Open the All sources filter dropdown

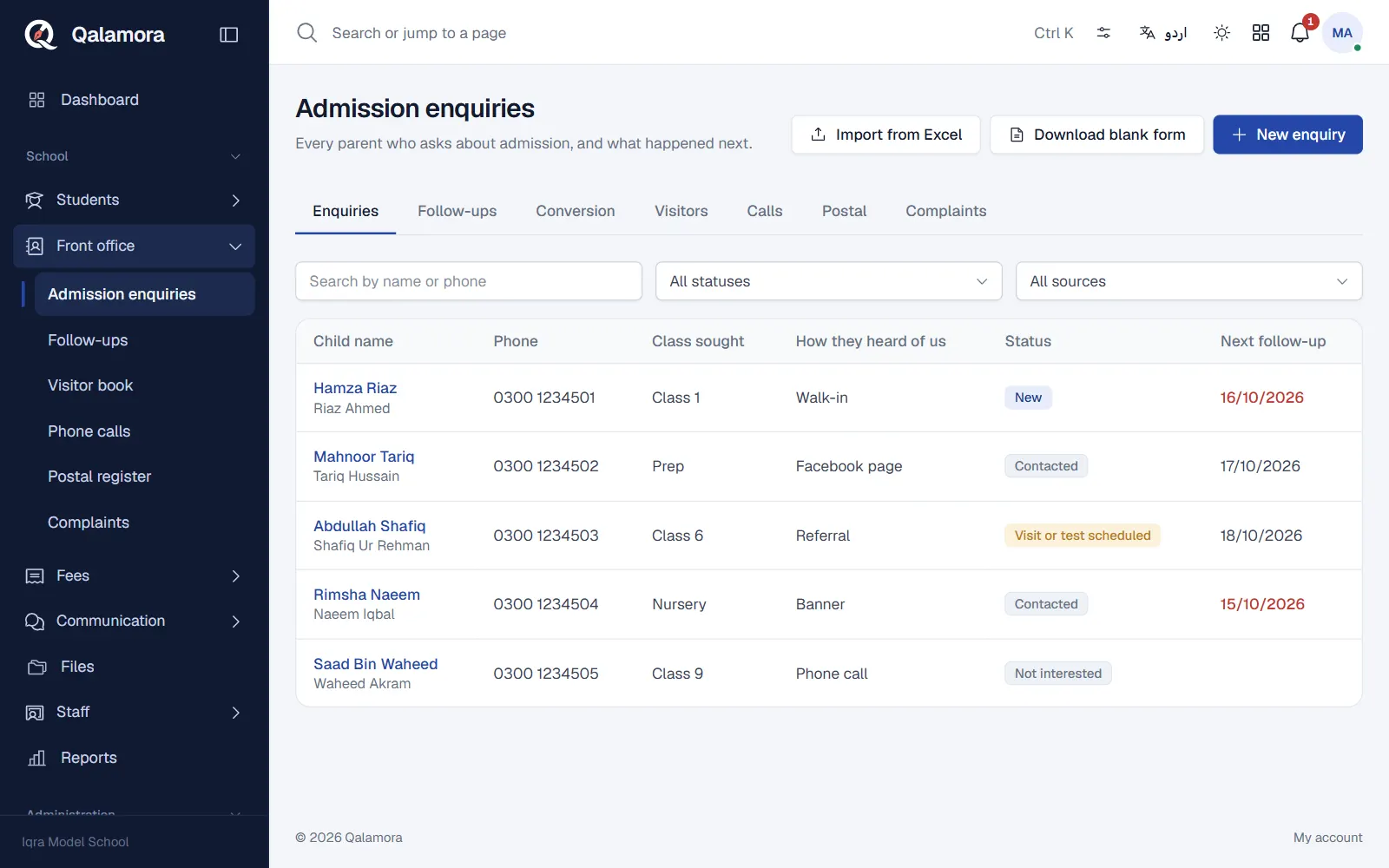tap(1188, 281)
